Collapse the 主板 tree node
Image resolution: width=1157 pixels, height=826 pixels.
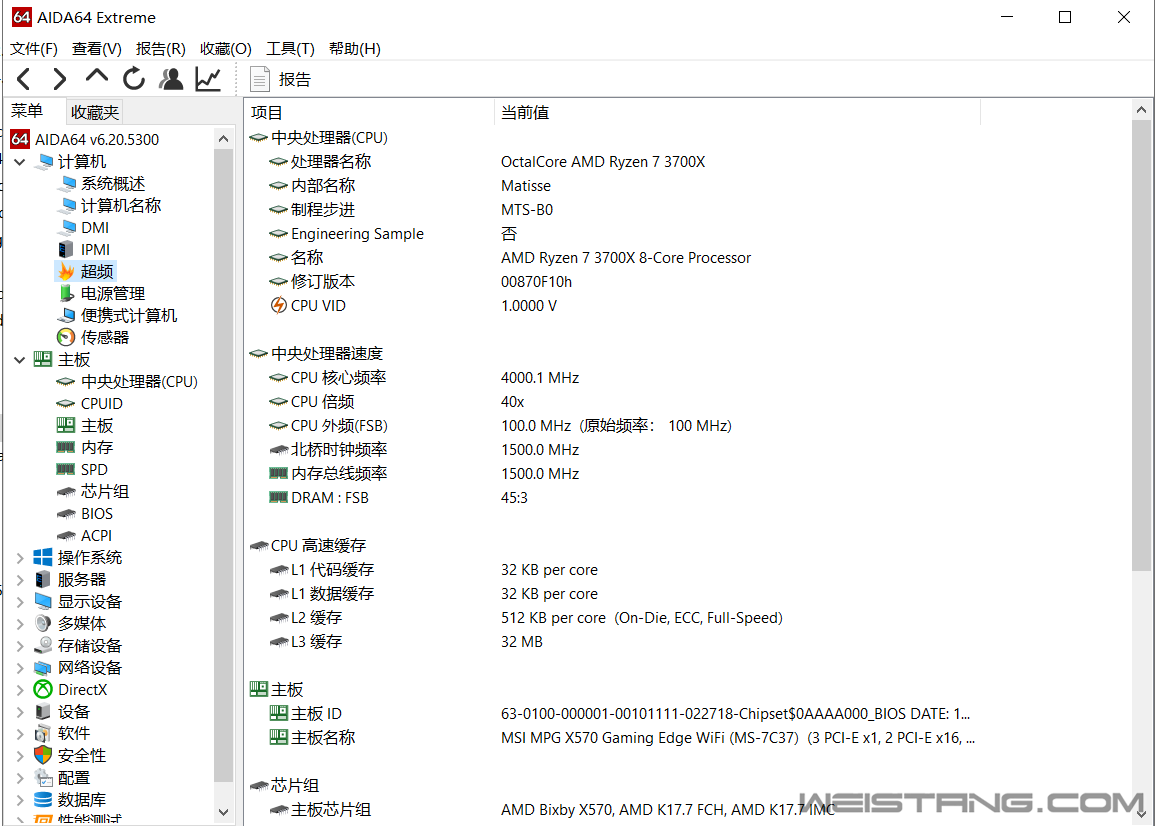coord(20,360)
